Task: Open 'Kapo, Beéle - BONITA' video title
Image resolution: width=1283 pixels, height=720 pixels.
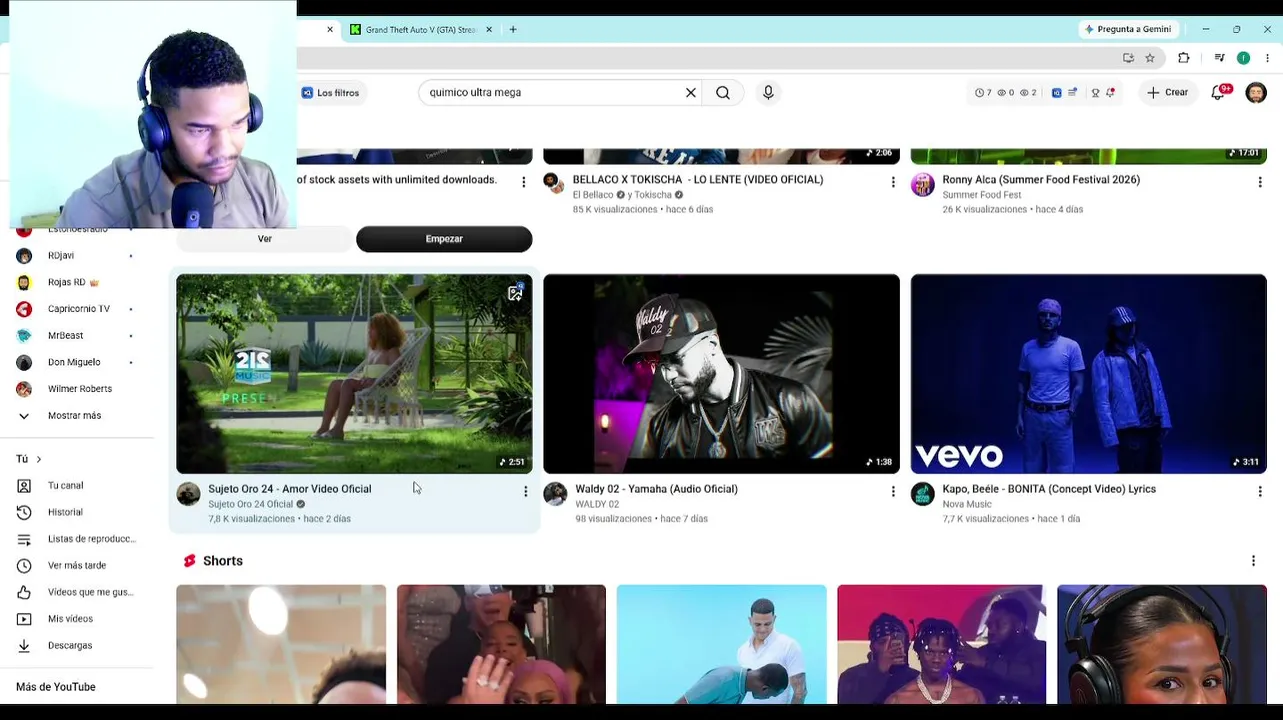Action: (x=1049, y=489)
